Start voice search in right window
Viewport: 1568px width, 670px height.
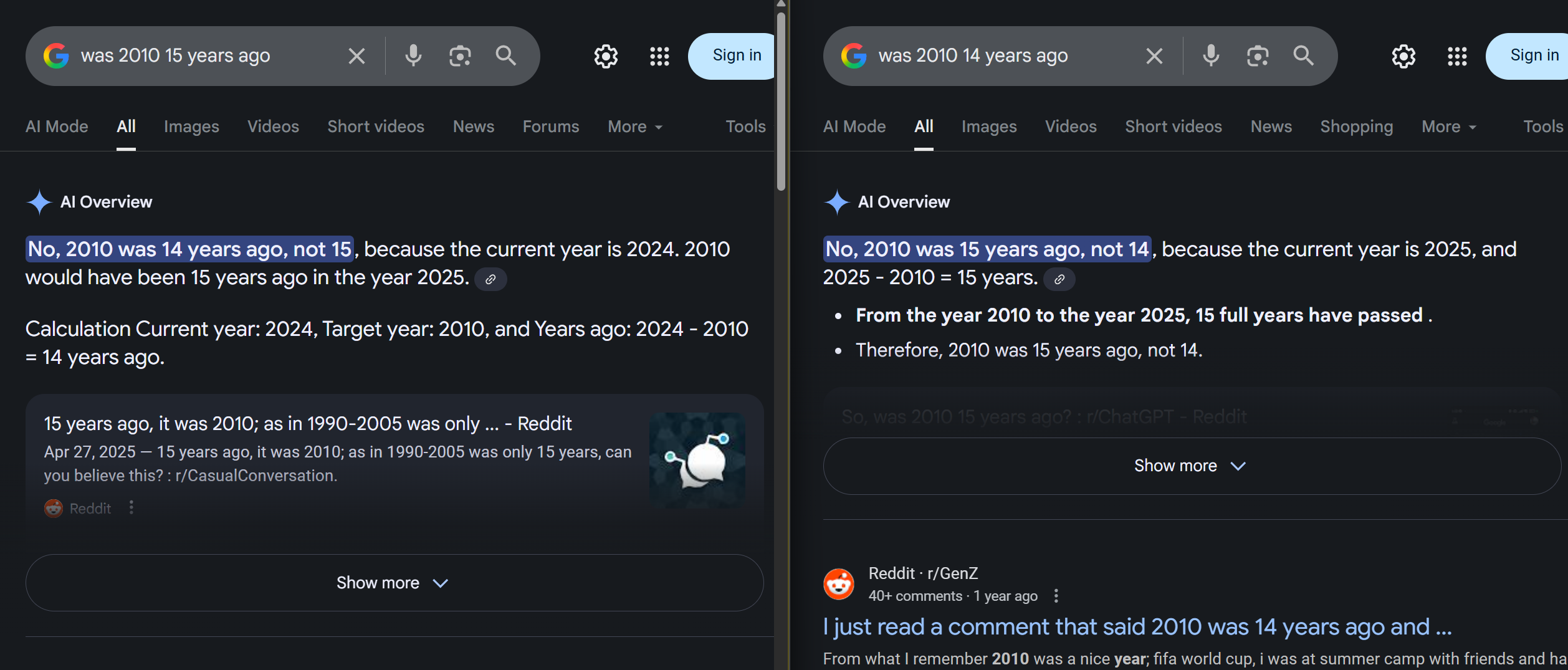pyautogui.click(x=1211, y=56)
